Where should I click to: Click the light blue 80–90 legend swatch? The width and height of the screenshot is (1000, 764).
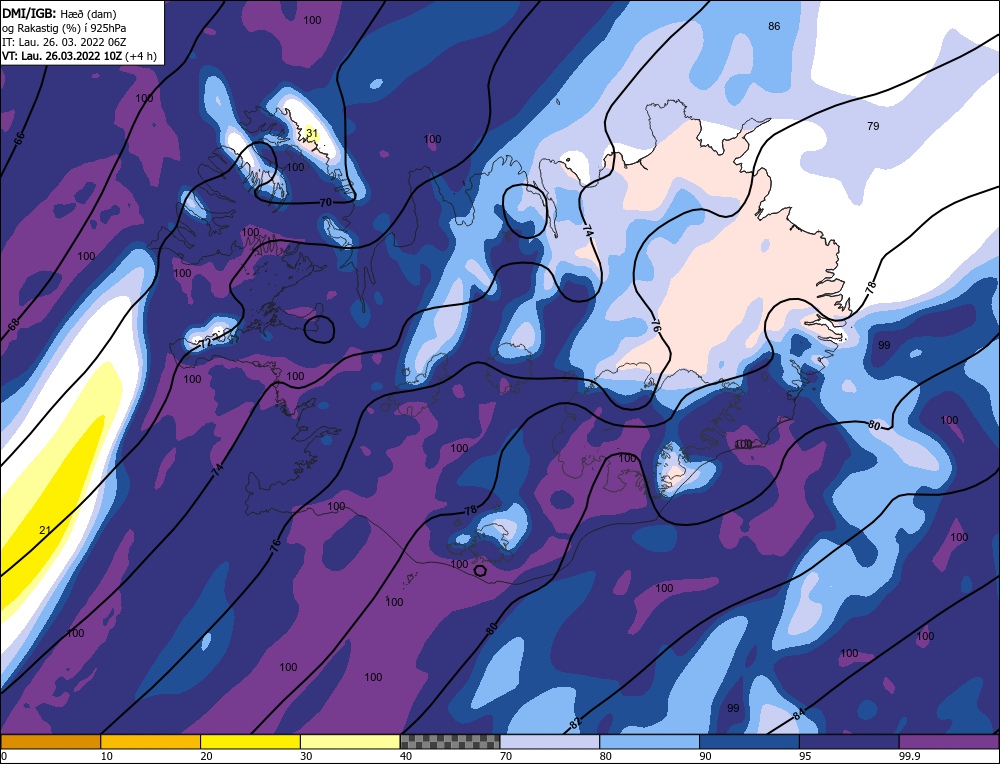pos(649,742)
